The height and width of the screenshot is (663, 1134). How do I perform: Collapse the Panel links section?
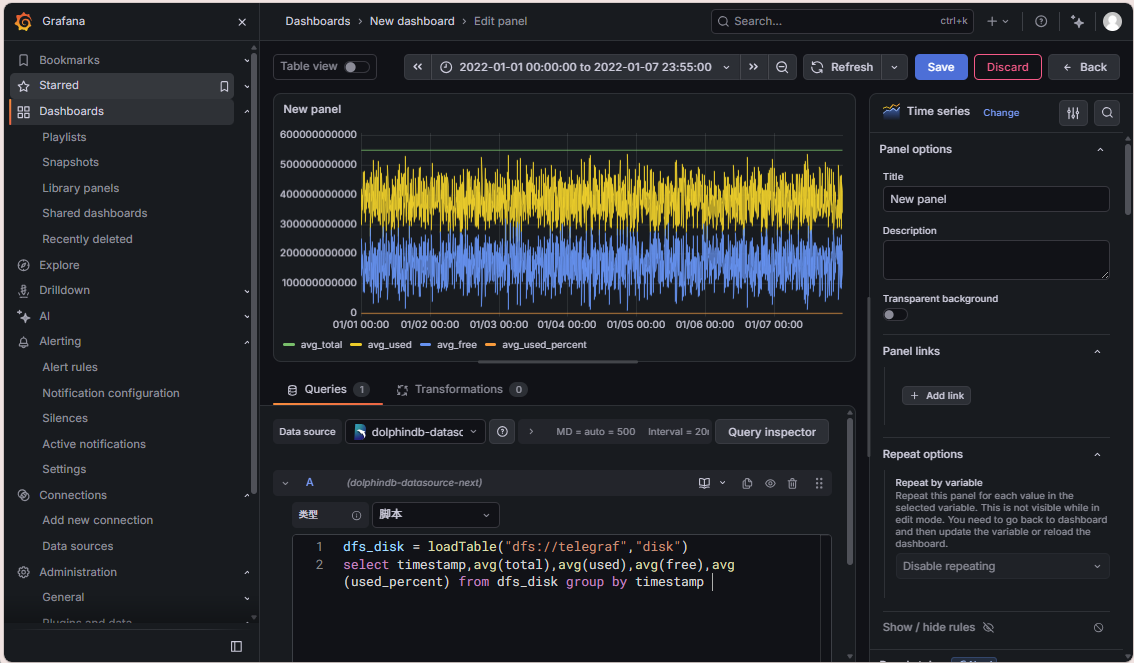tap(1097, 351)
